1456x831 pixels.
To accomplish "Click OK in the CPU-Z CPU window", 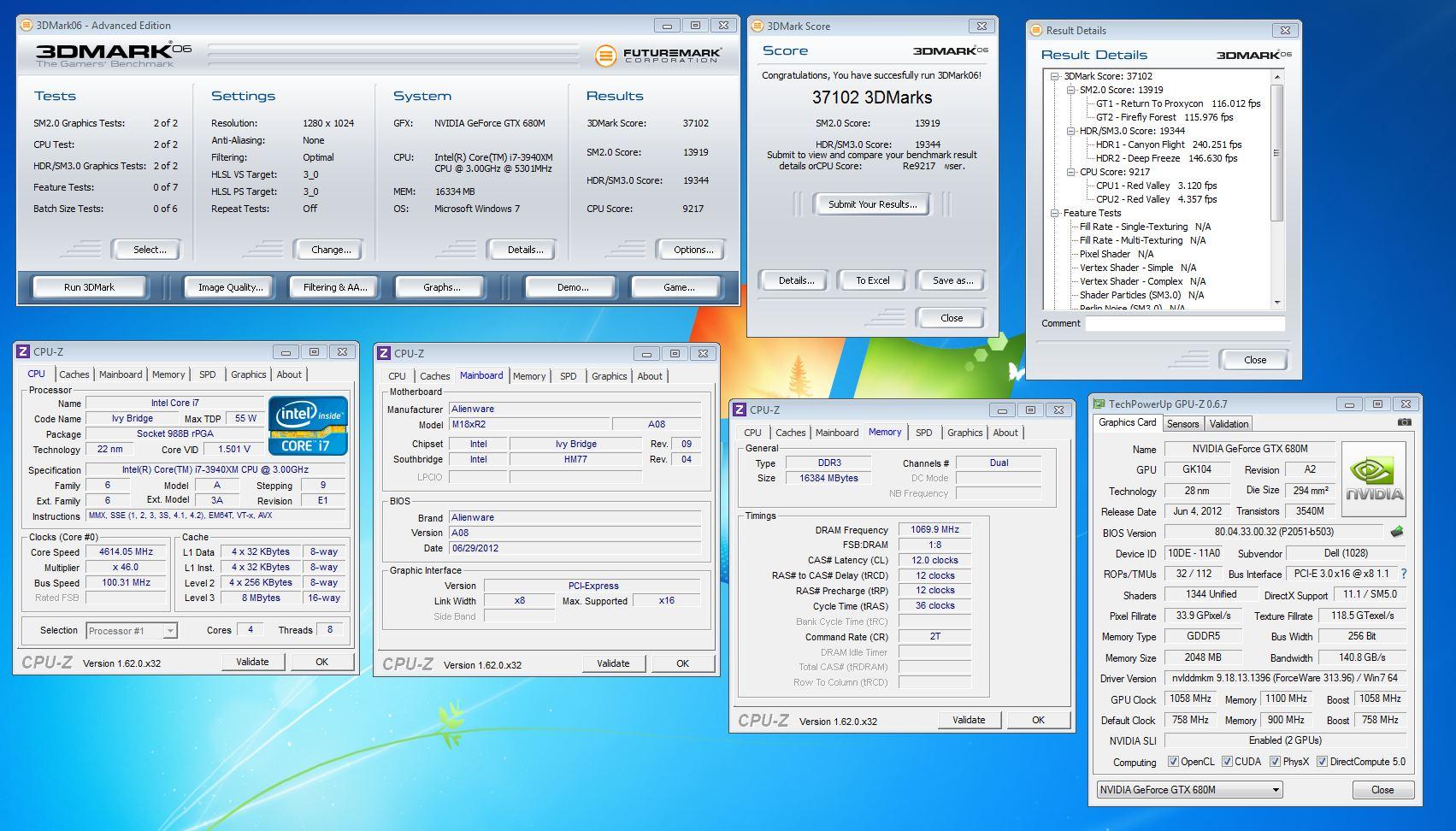I will point(321,662).
